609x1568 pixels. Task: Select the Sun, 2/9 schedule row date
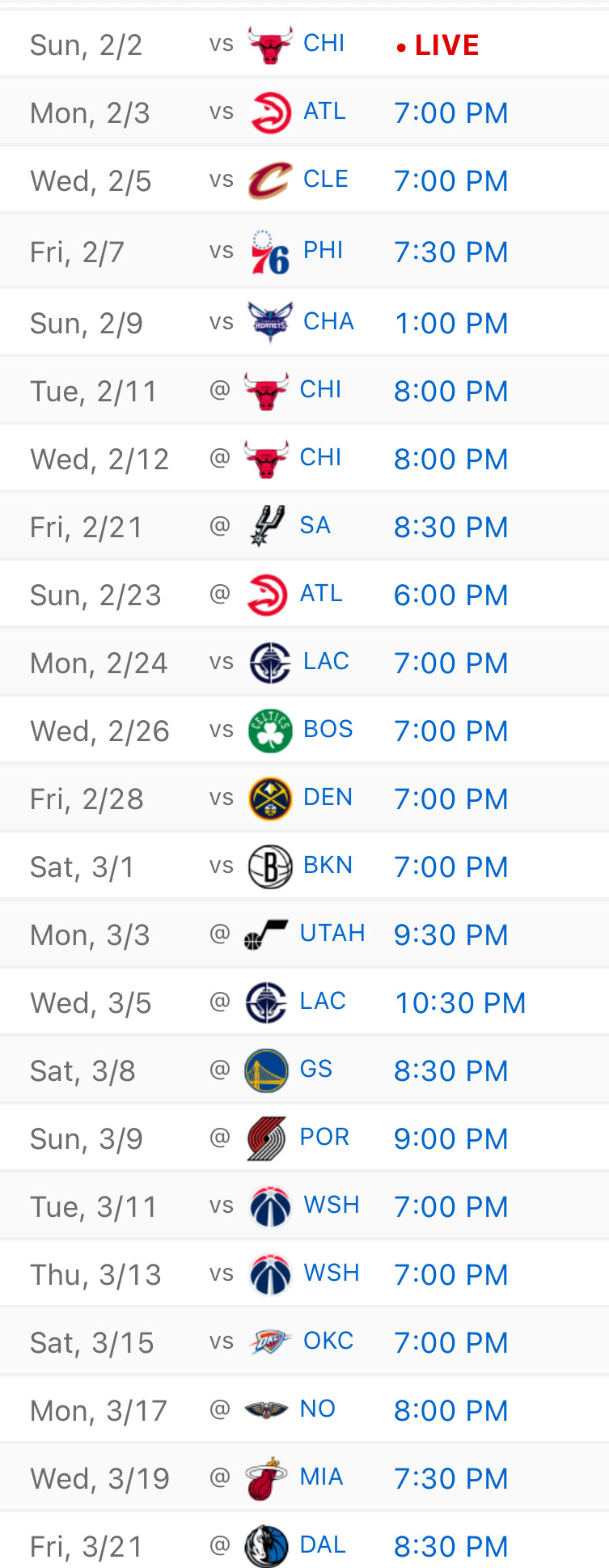coord(87,324)
